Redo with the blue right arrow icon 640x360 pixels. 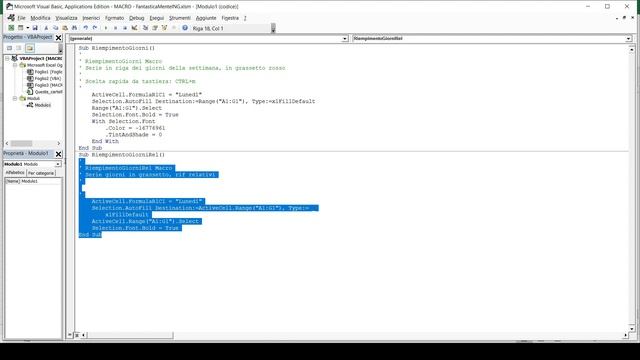[x=95, y=28]
